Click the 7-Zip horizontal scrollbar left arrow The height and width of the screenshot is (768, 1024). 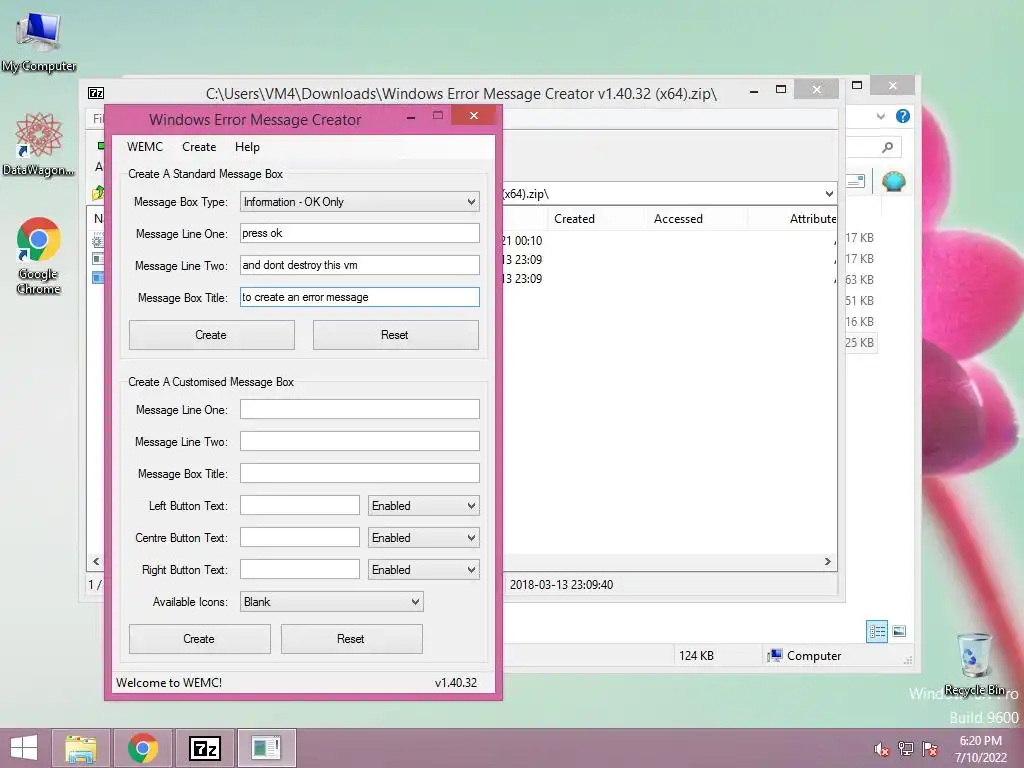click(96, 562)
